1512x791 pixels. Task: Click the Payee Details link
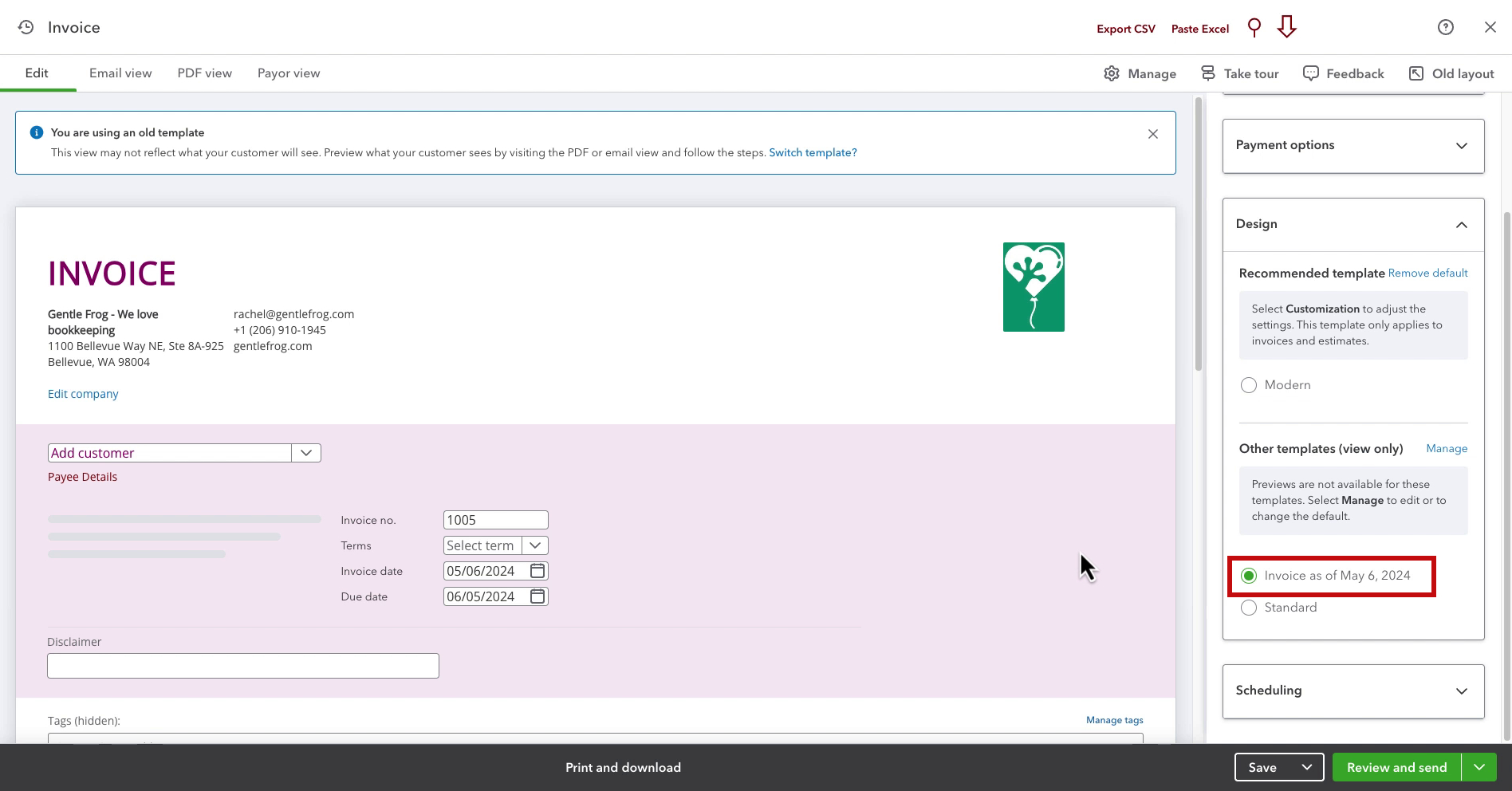coord(82,477)
